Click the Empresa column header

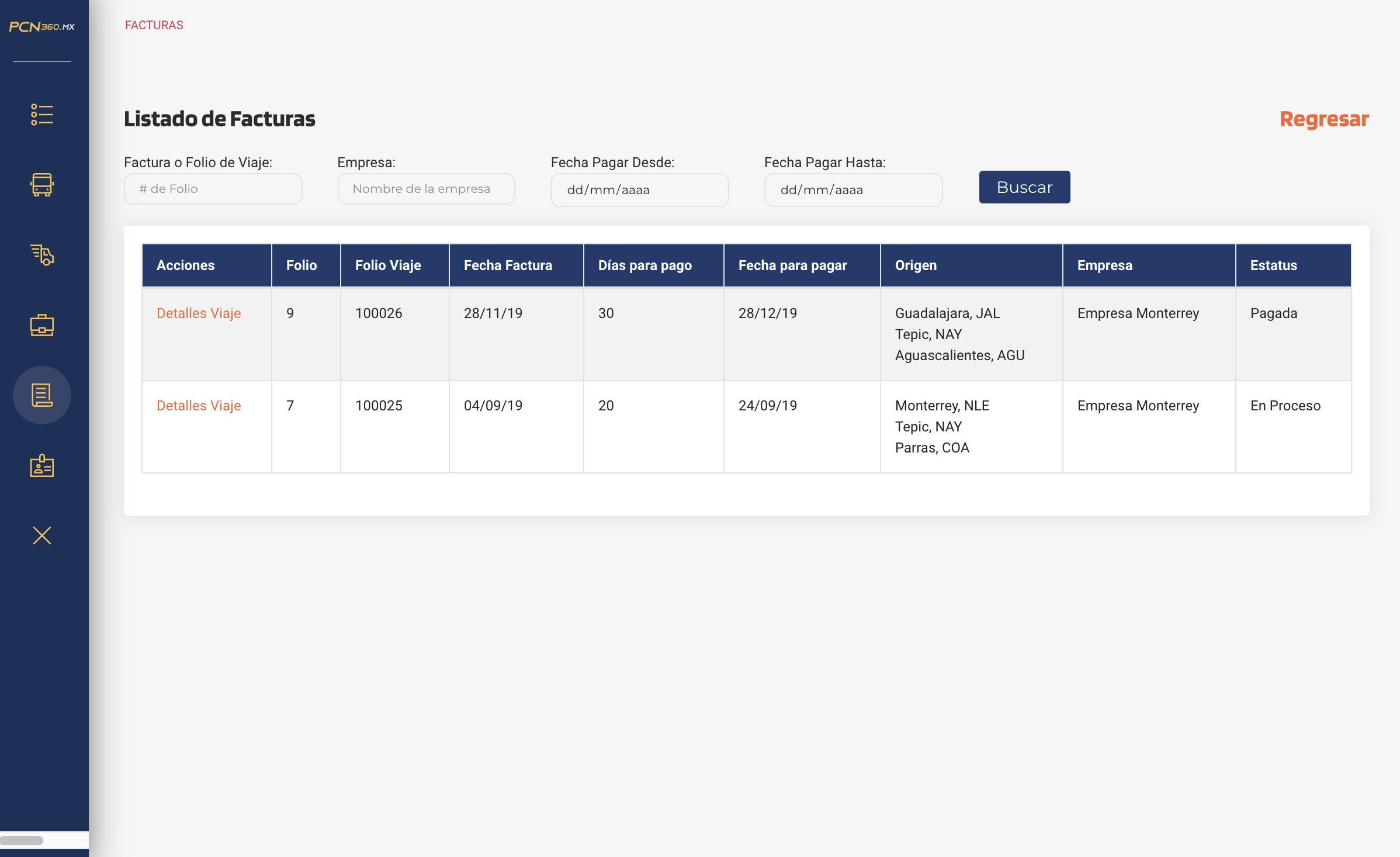click(x=1149, y=265)
